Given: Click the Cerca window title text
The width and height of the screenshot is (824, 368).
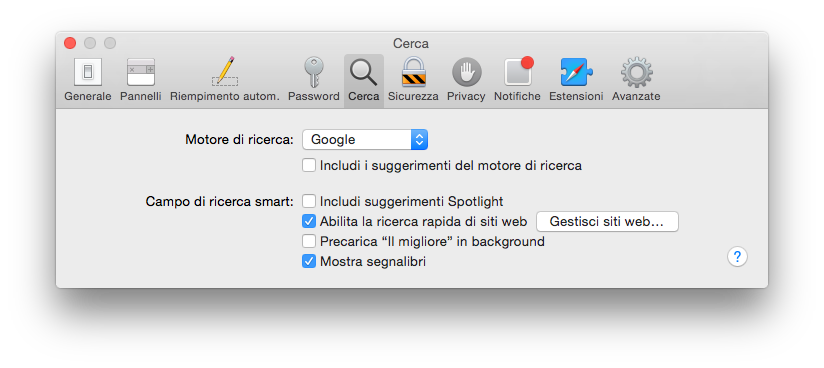Looking at the screenshot, I should tap(411, 44).
